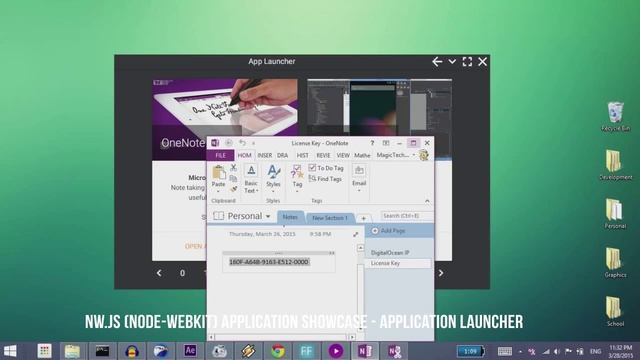Click the OneNote Back navigation arrow

[229, 143]
